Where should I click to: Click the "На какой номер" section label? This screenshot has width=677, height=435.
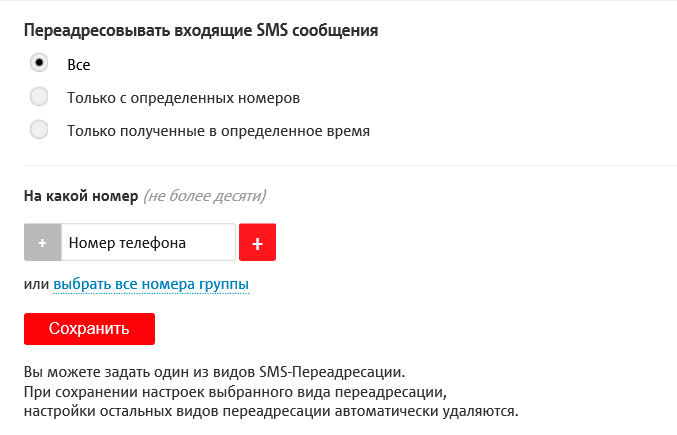[80, 196]
